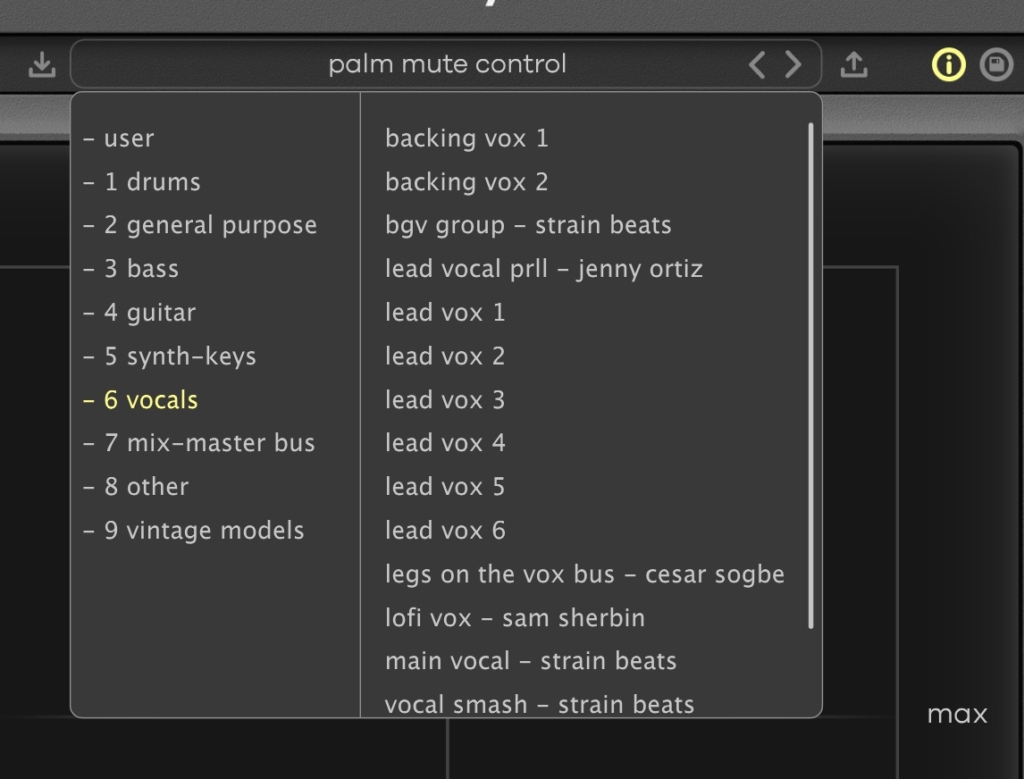
Task: Click the export preset upload icon
Action: point(853,66)
